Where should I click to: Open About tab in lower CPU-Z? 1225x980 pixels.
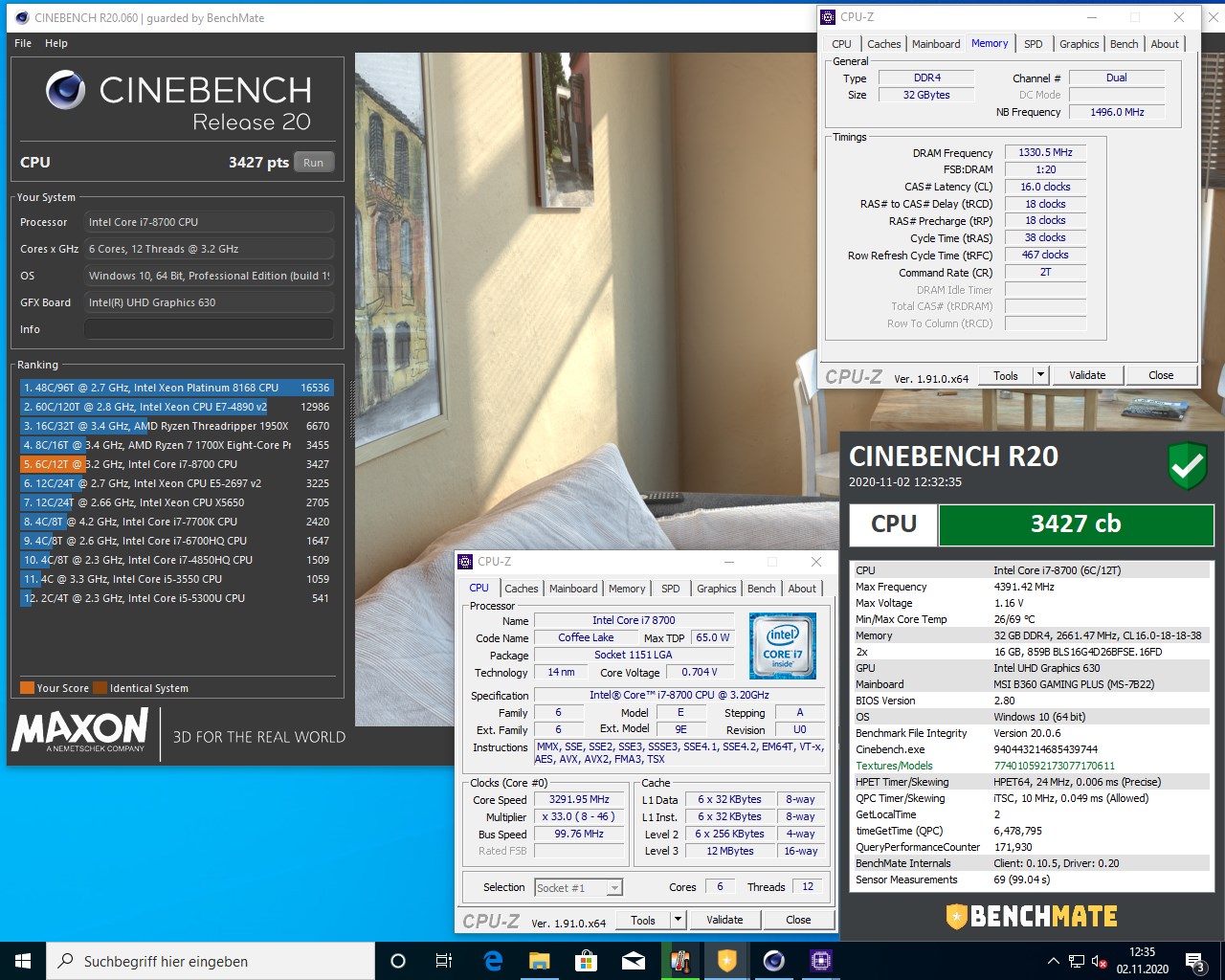click(802, 589)
